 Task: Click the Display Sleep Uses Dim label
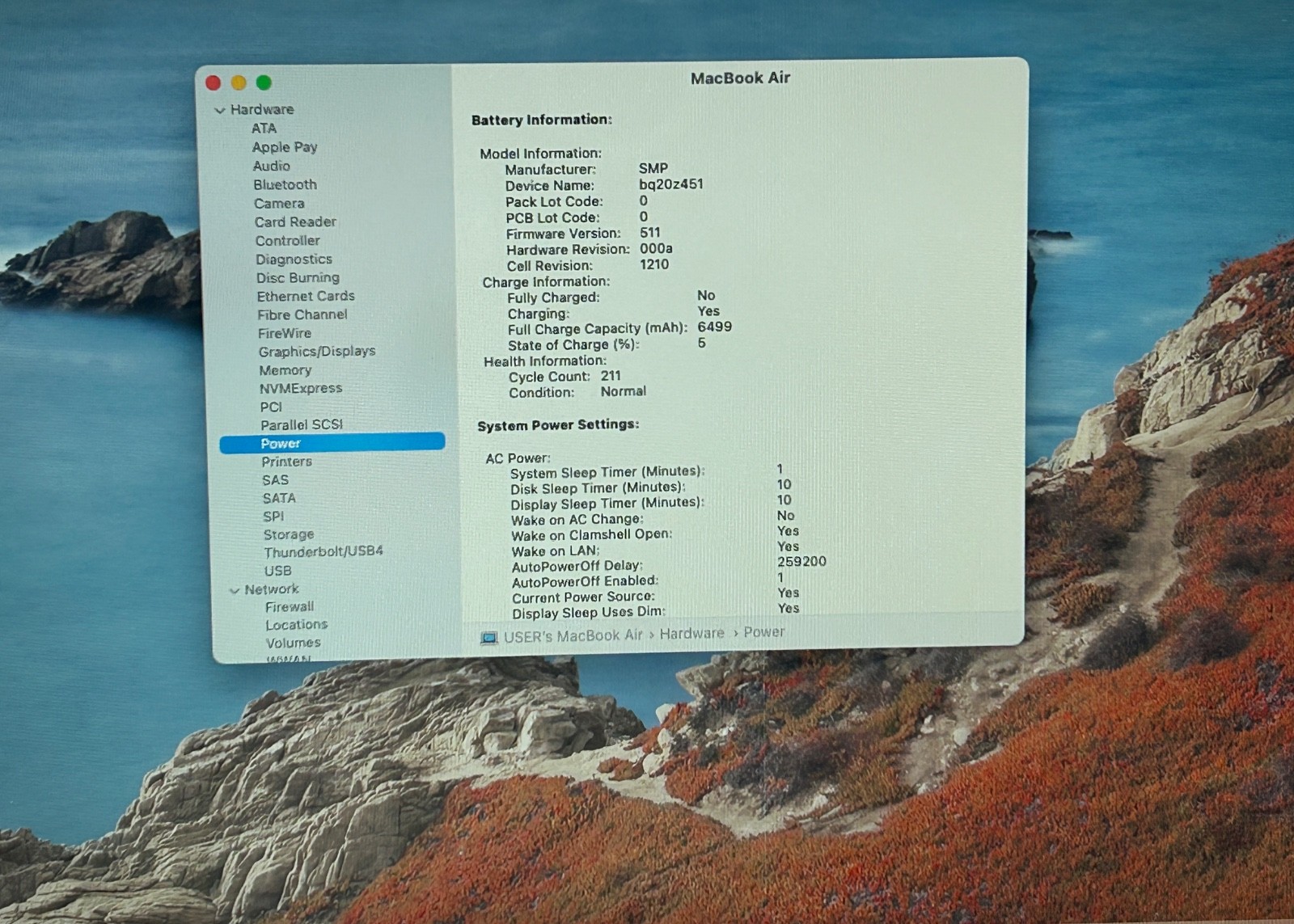590,613
